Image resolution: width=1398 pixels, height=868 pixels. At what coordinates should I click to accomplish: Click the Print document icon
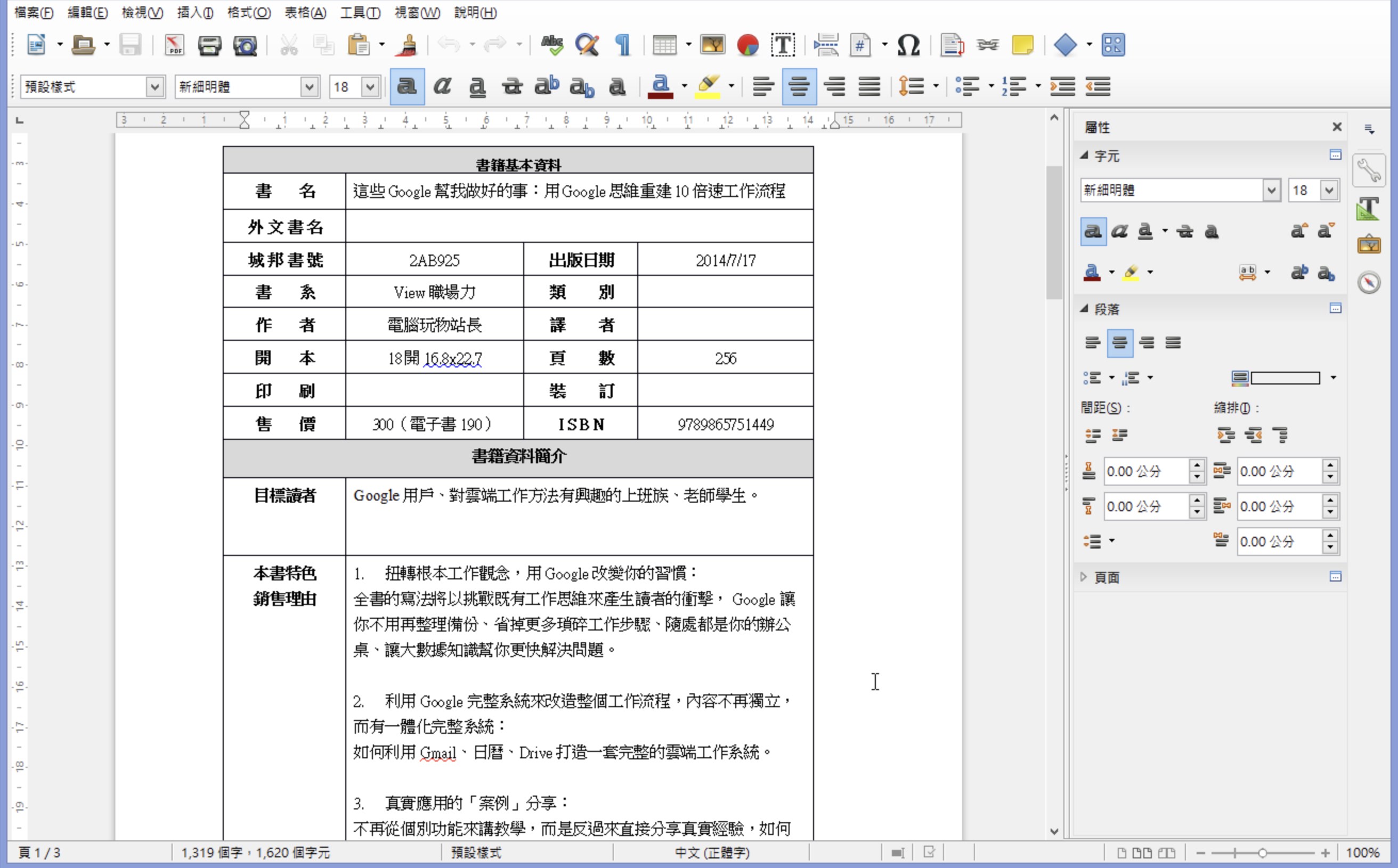(x=209, y=45)
